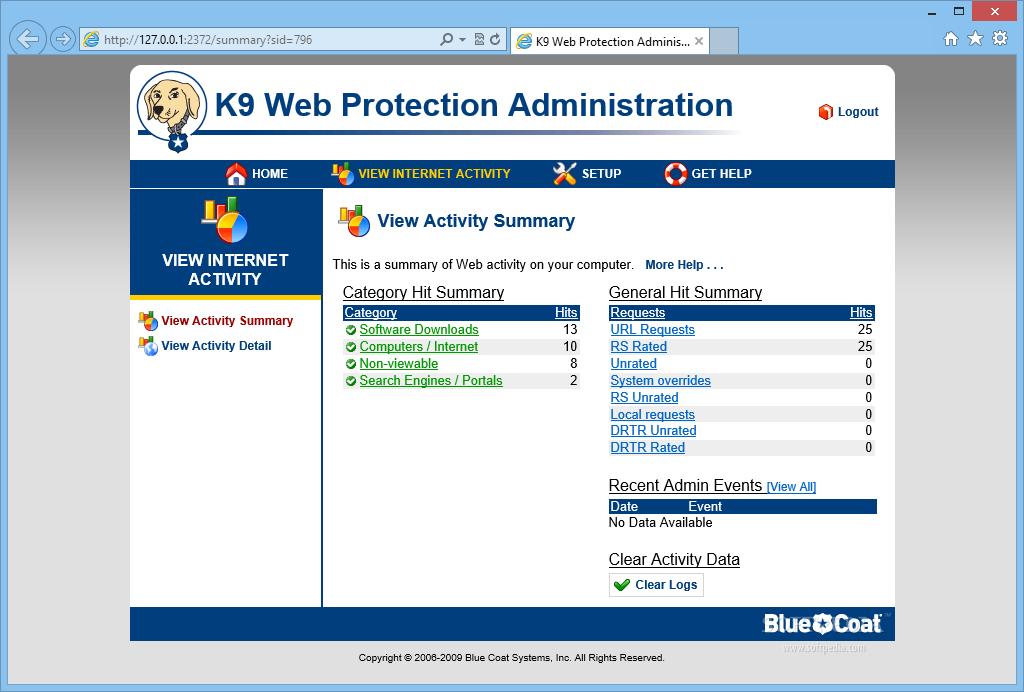
Task: Open the RS Unrated link
Action: pyautogui.click(x=645, y=398)
